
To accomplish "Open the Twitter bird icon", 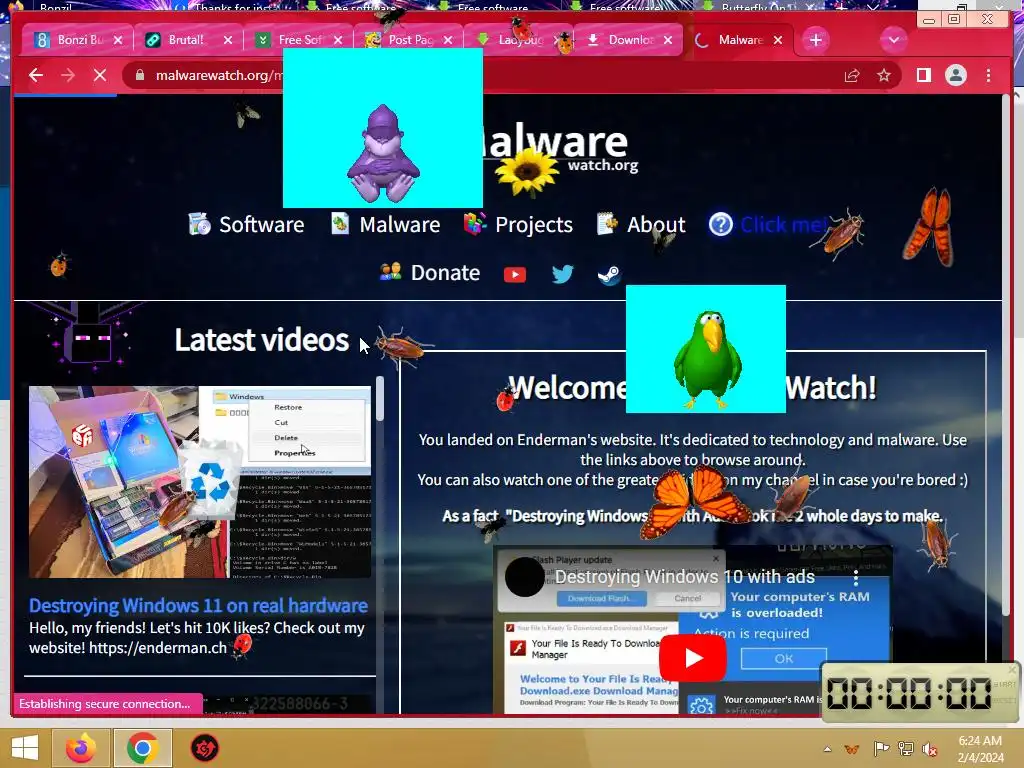I will [562, 274].
